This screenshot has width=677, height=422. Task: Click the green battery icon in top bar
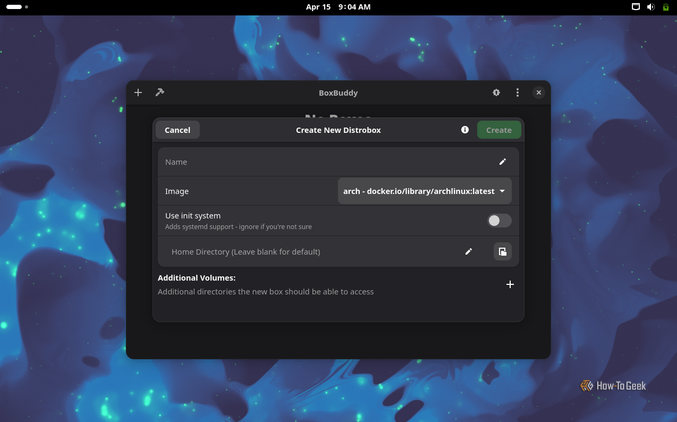[666, 7]
